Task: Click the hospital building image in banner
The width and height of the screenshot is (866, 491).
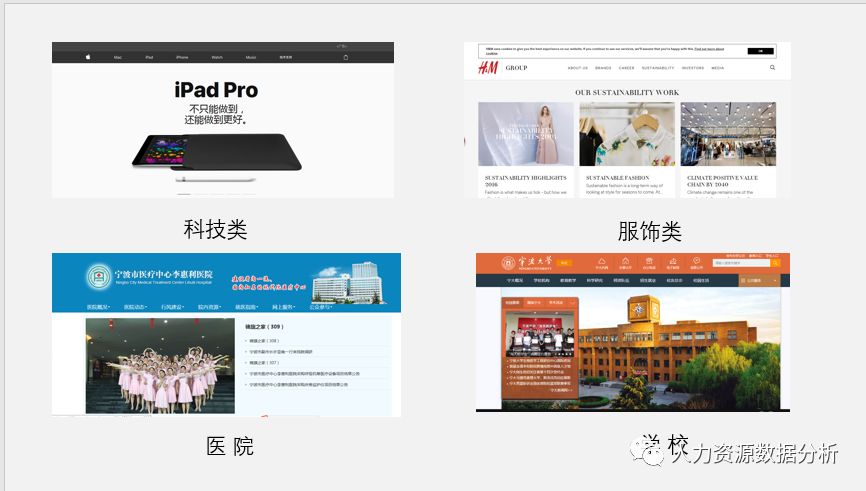Action: tap(348, 283)
